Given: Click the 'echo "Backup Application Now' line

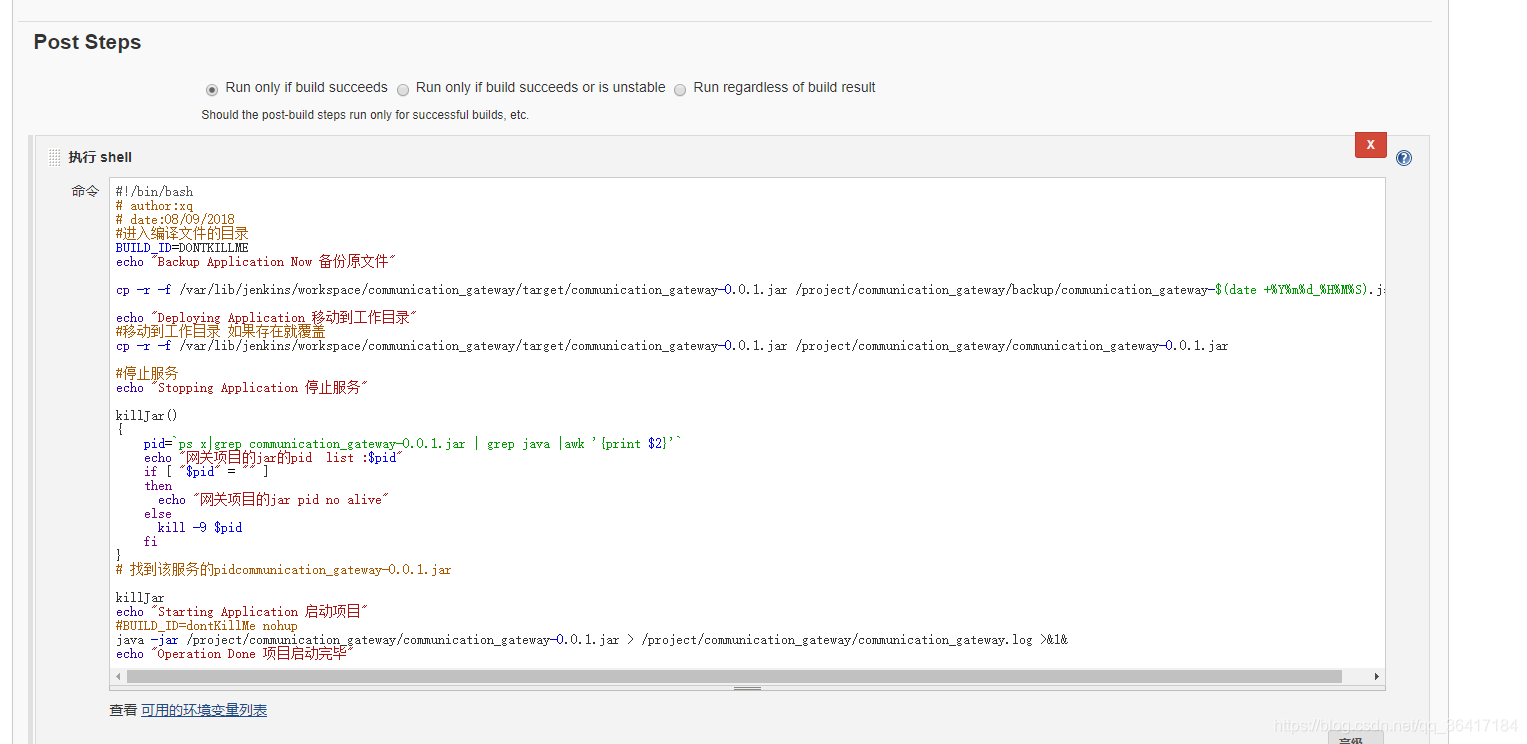Looking at the screenshot, I should tap(256, 262).
